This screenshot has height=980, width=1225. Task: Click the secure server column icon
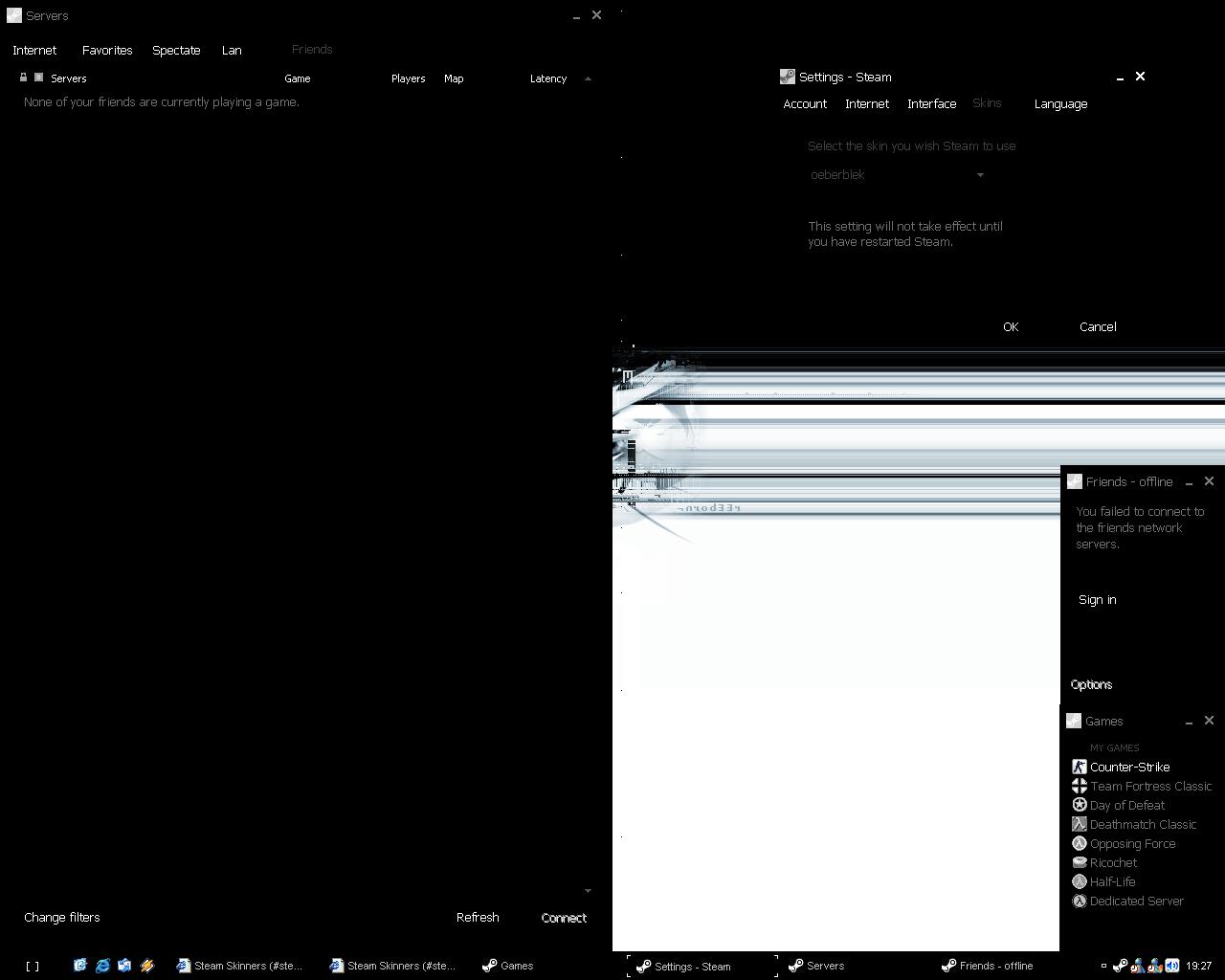coord(38,78)
